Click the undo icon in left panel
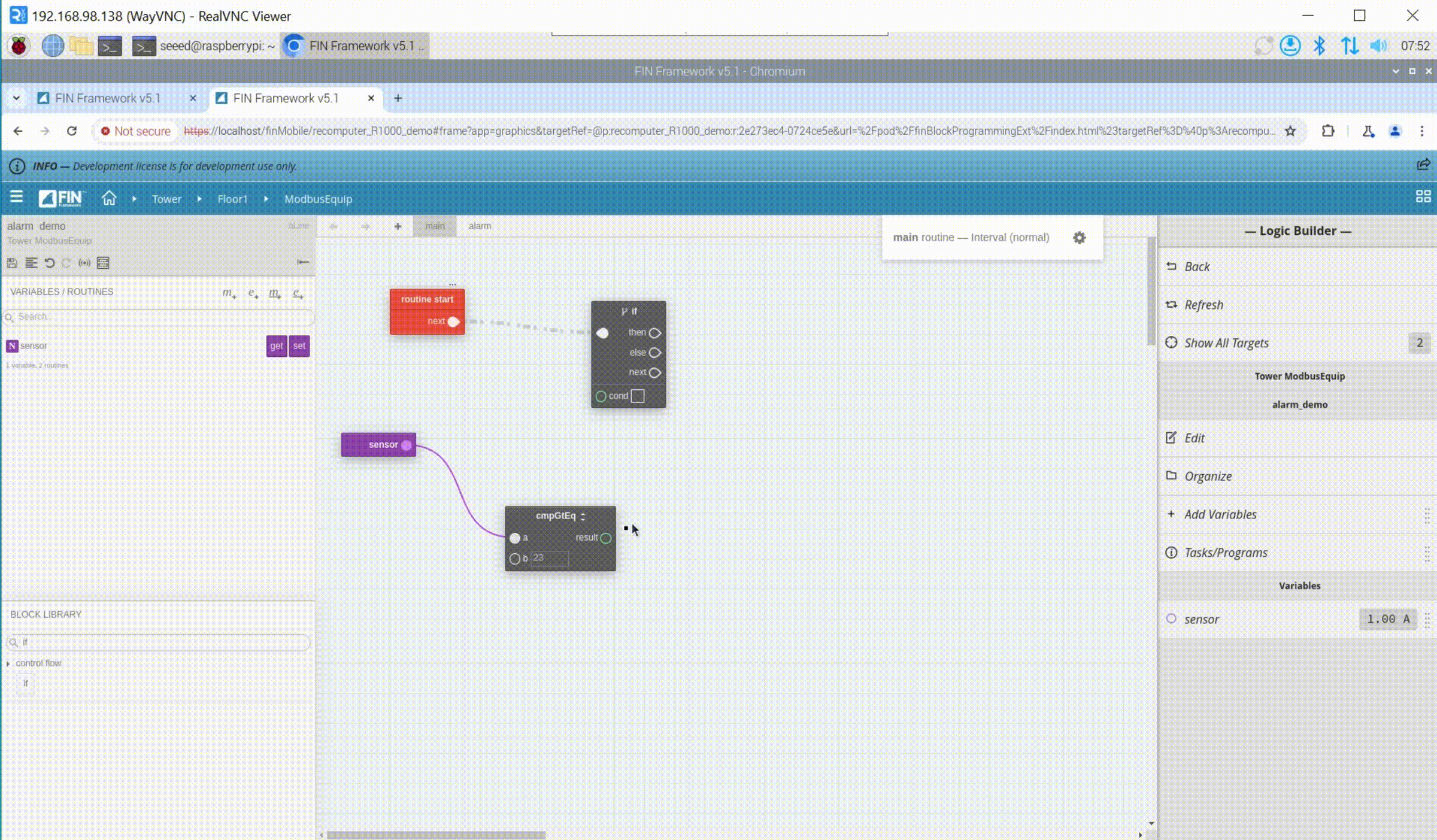1437x840 pixels. pos(50,263)
